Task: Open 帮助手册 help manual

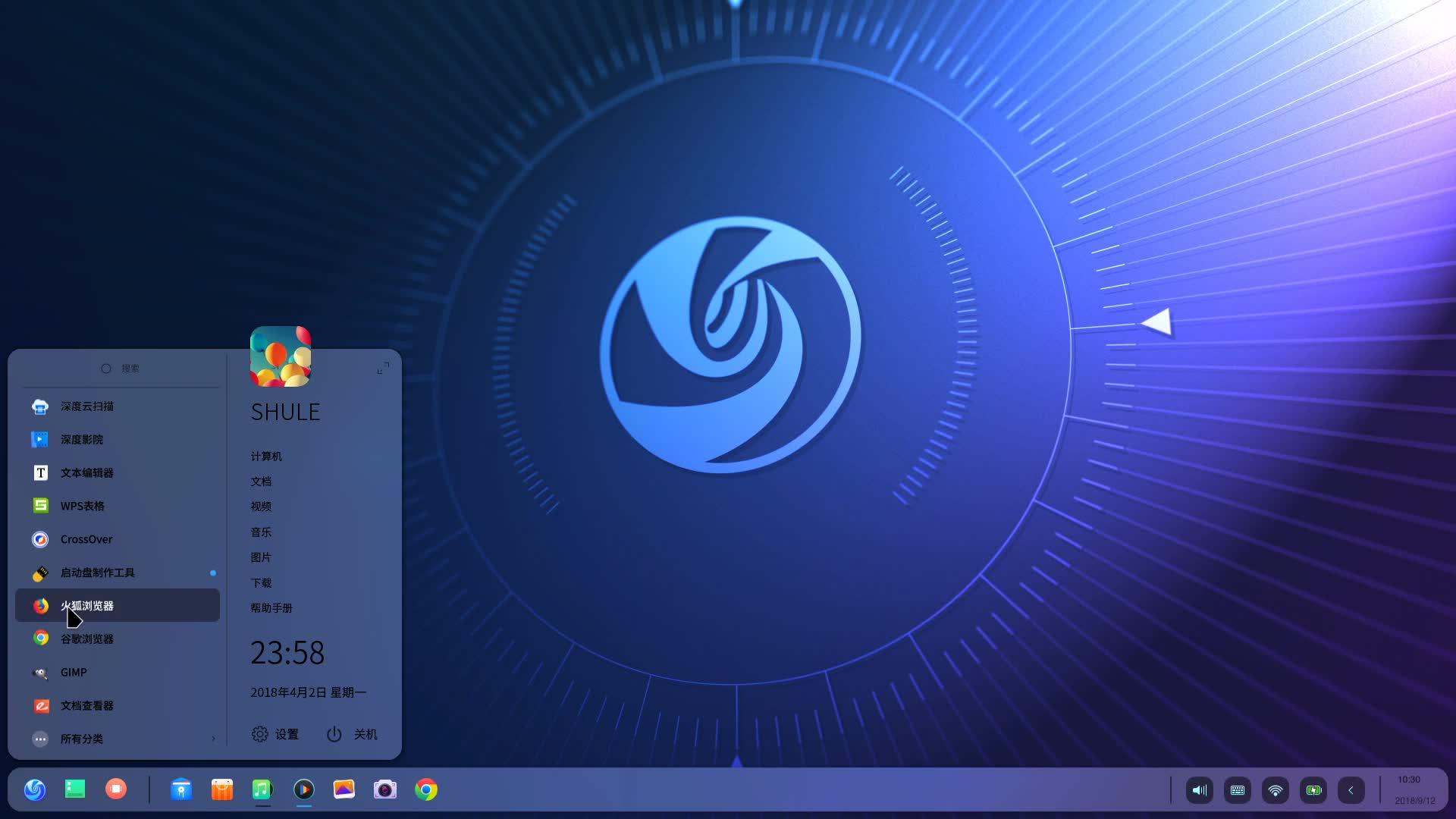Action: (271, 608)
